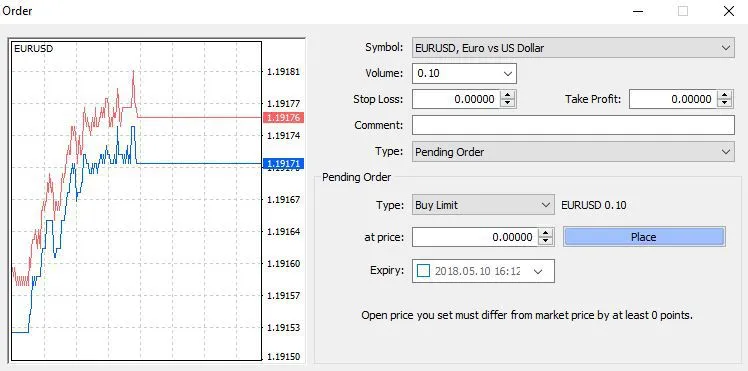Focus the Comment text field

573,125
